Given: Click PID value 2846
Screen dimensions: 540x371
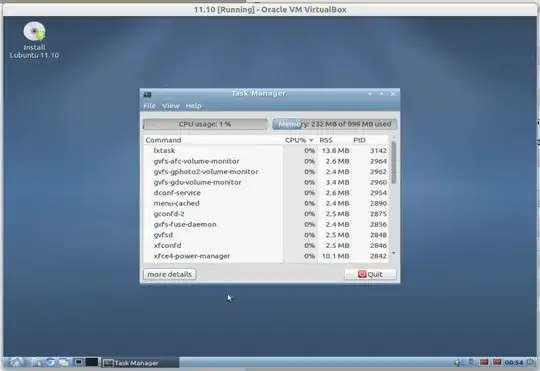Looking at the screenshot, I should point(378,245).
